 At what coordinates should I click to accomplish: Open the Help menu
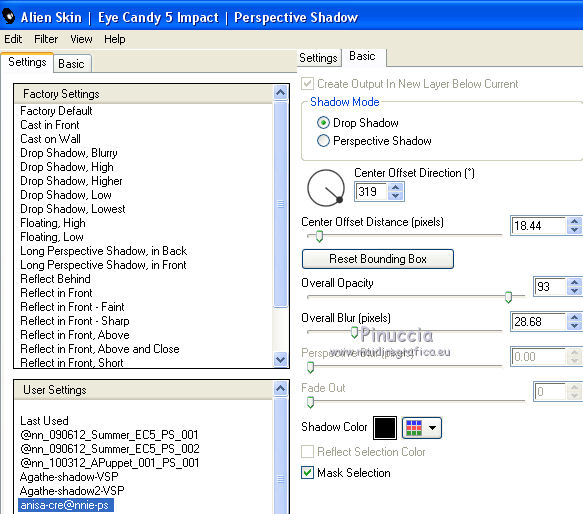pyautogui.click(x=115, y=39)
